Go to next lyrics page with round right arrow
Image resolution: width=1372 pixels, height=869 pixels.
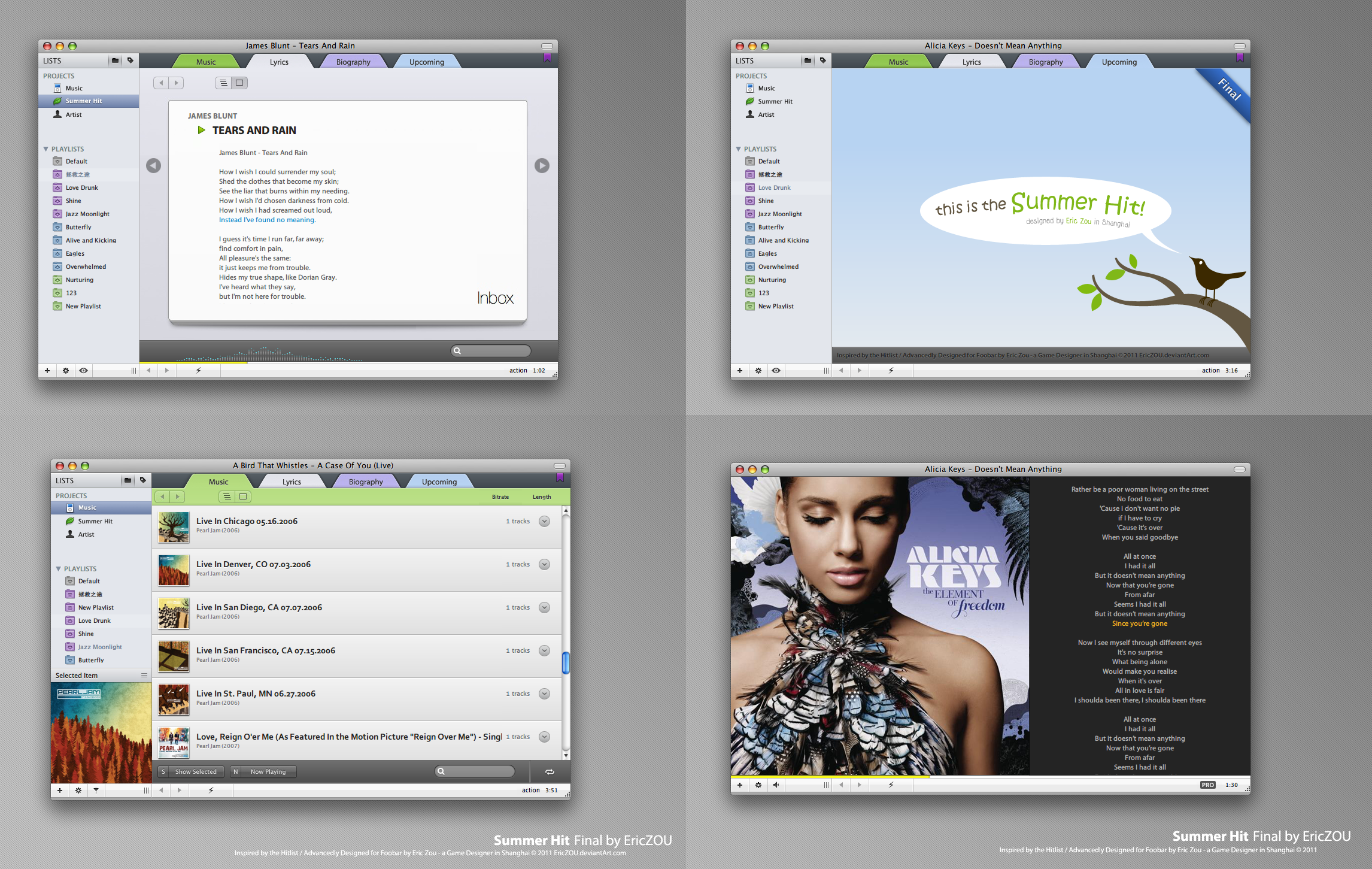pos(542,165)
